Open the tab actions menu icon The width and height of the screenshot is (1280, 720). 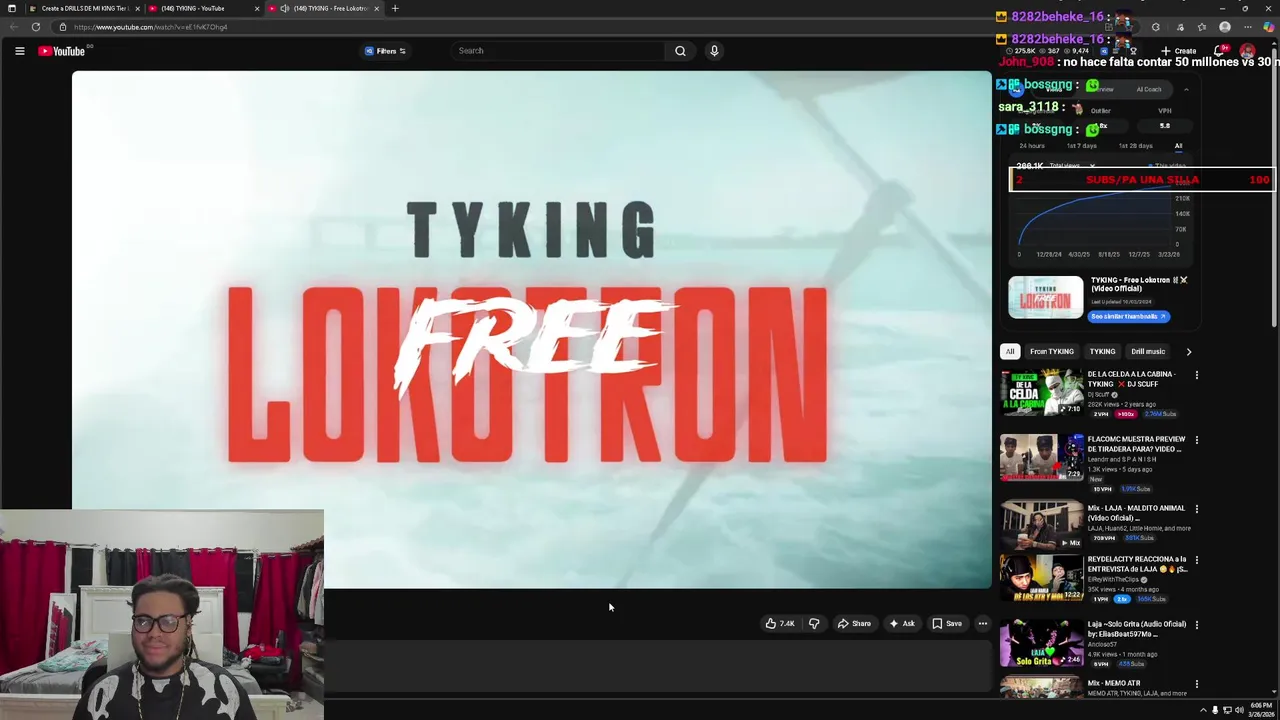pyautogui.click(x=11, y=8)
